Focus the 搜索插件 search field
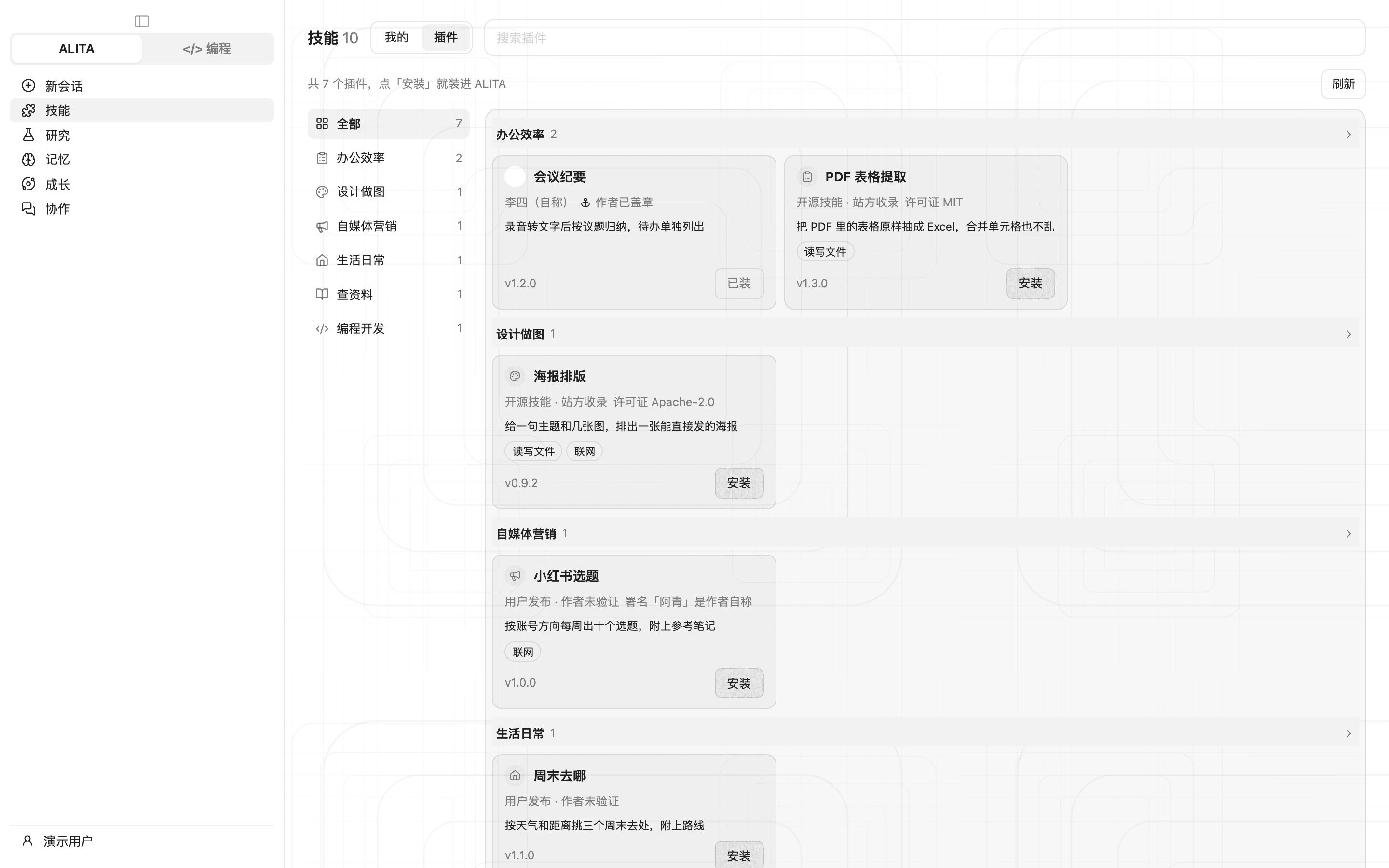The image size is (1389, 868). pyautogui.click(x=924, y=38)
